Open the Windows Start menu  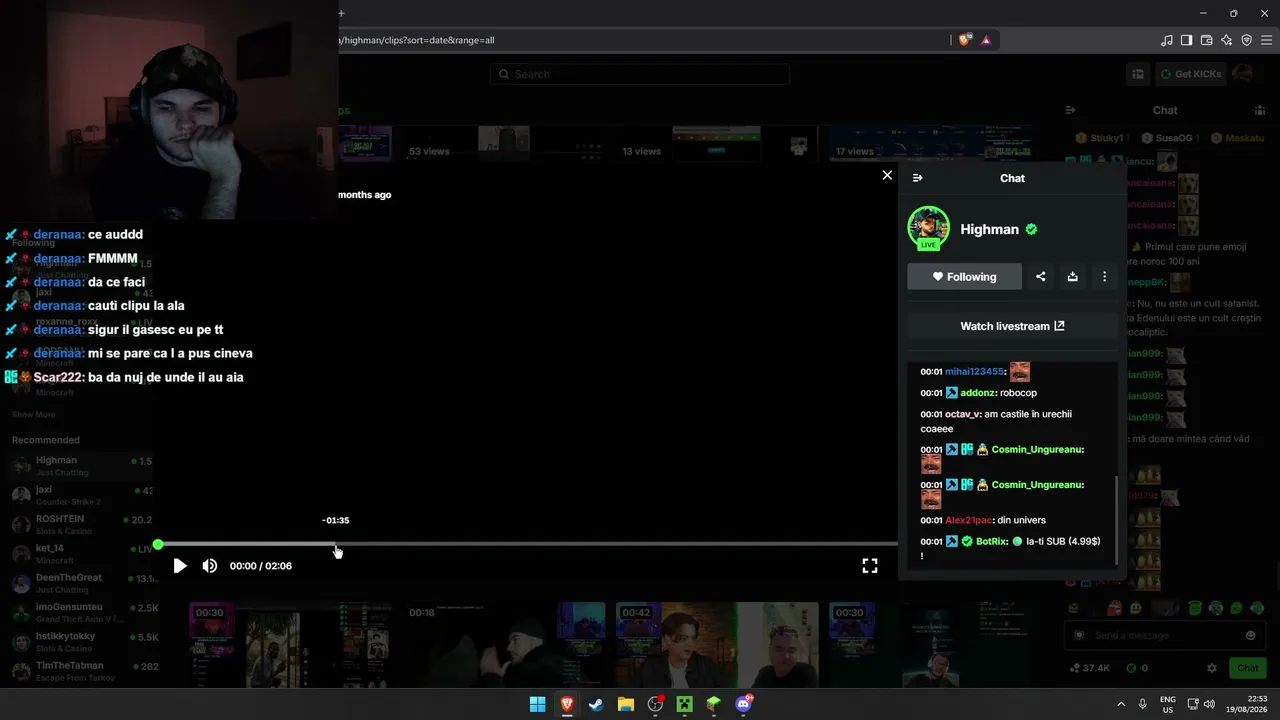tap(537, 704)
